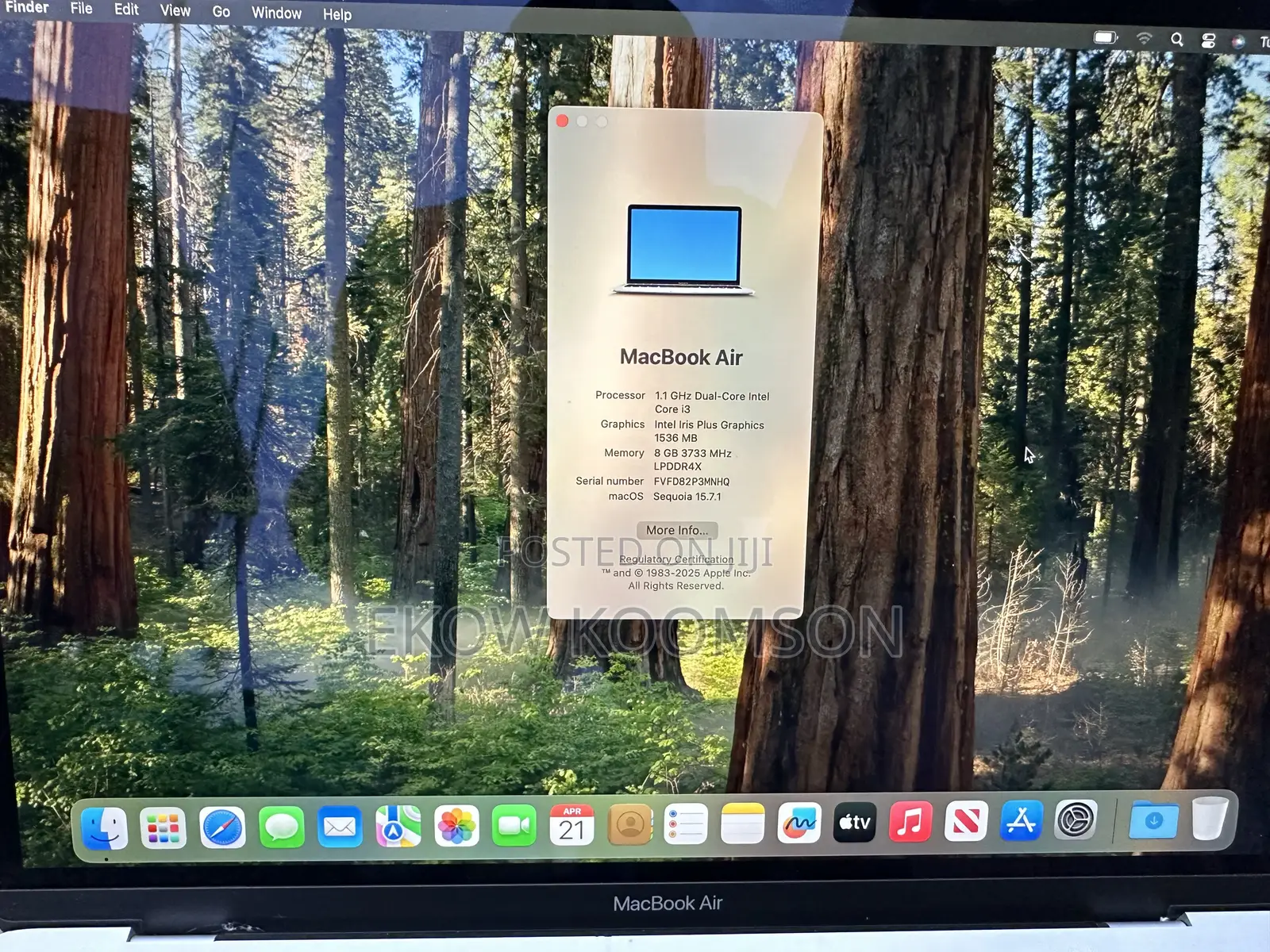The width and height of the screenshot is (1270, 952).
Task: Open Finder from the Dock
Action: [105, 827]
